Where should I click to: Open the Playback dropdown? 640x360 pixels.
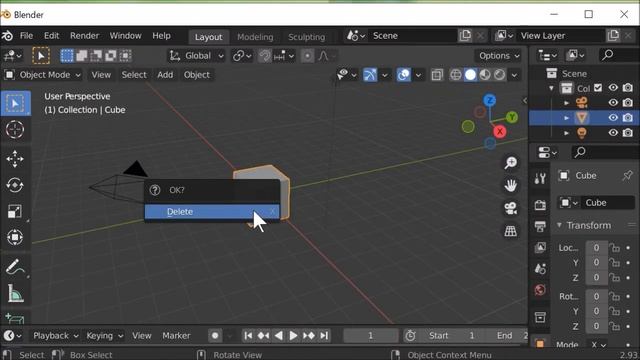click(x=56, y=336)
